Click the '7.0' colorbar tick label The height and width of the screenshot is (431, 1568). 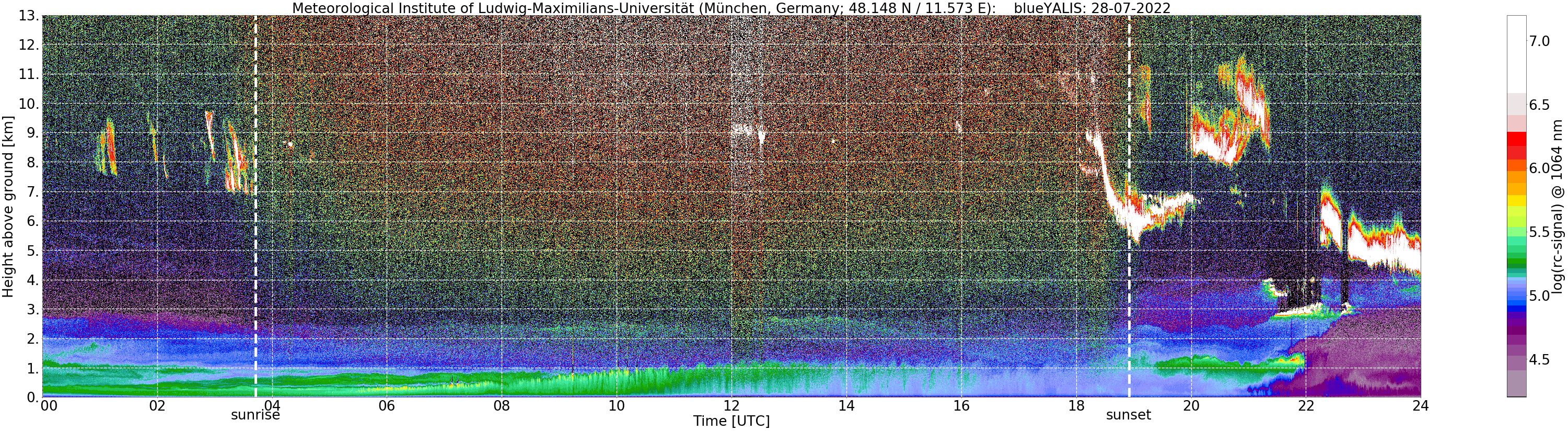pyautogui.click(x=1539, y=41)
